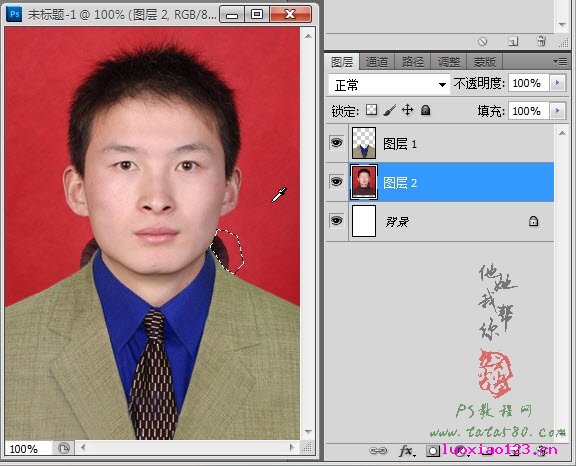Toggle lock all padlock icon
576x466 pixels.
(425, 110)
